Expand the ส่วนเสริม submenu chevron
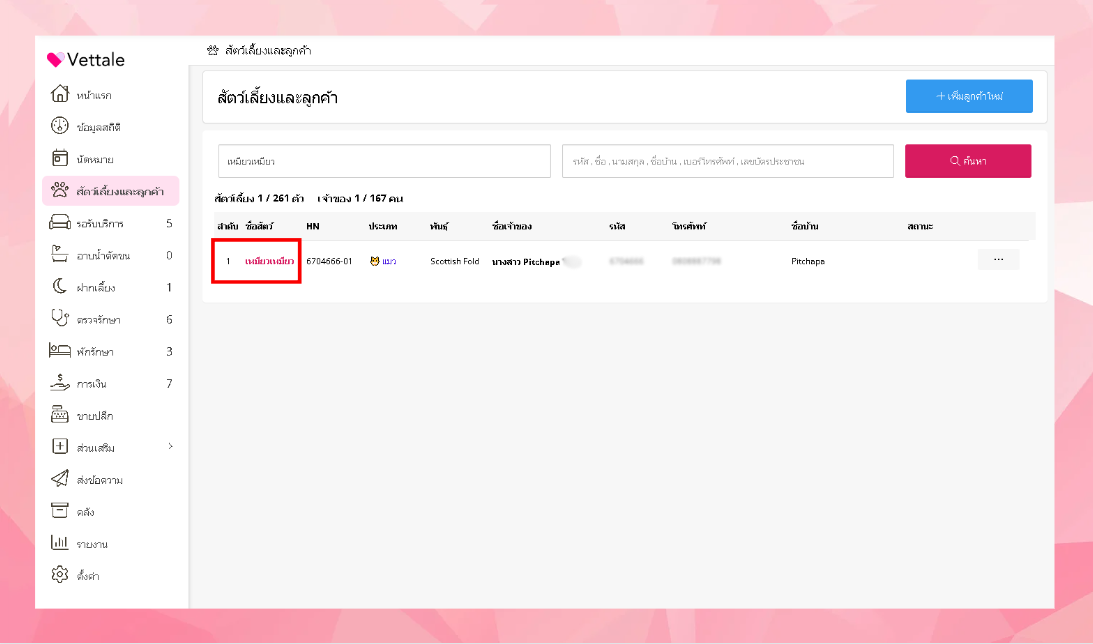 pos(170,446)
